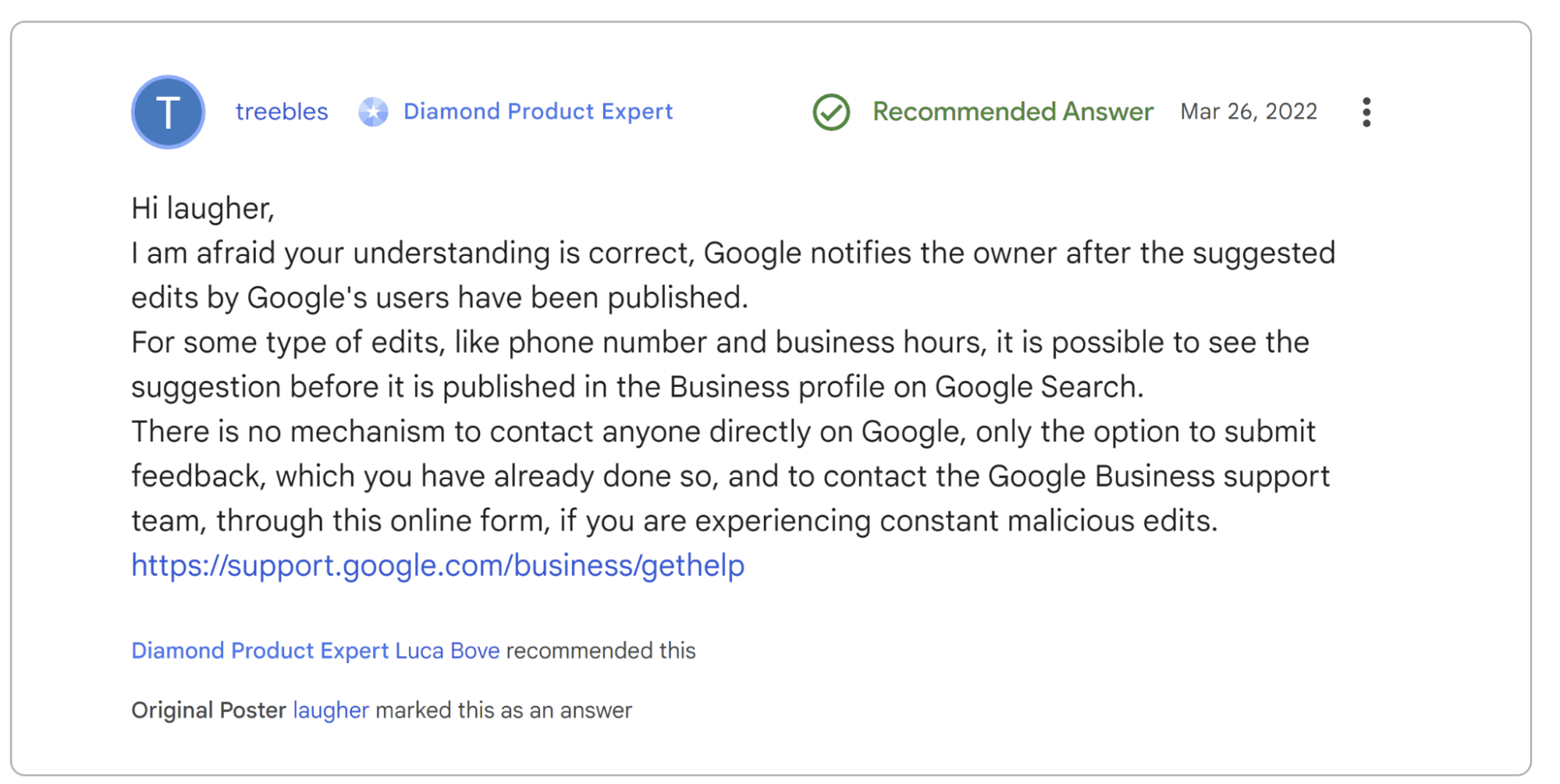The height and width of the screenshot is (784, 1560).
Task: Click the blue "T" profile avatar
Action: [x=168, y=112]
